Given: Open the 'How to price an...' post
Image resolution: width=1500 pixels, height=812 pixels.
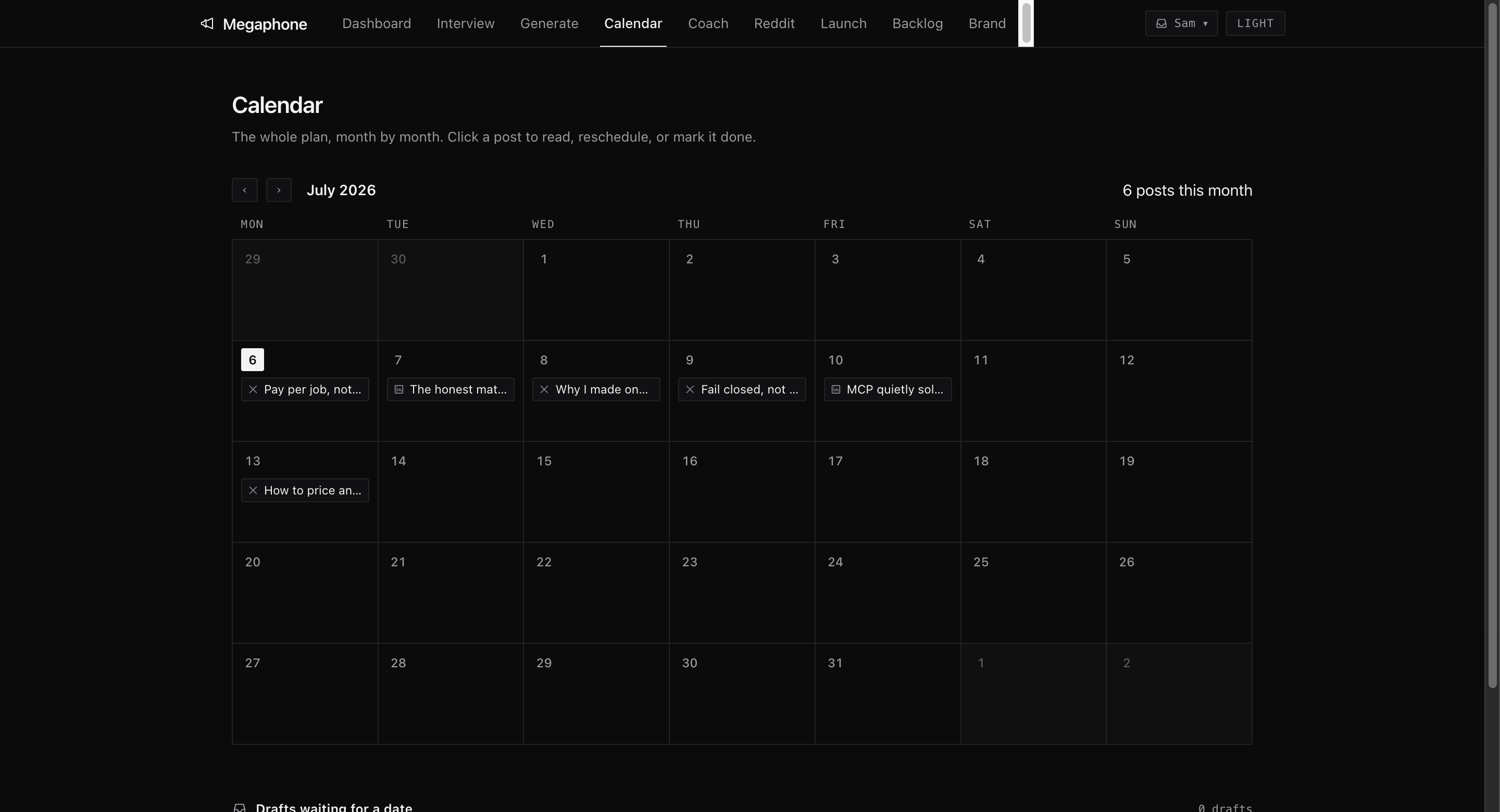Looking at the screenshot, I should point(305,491).
